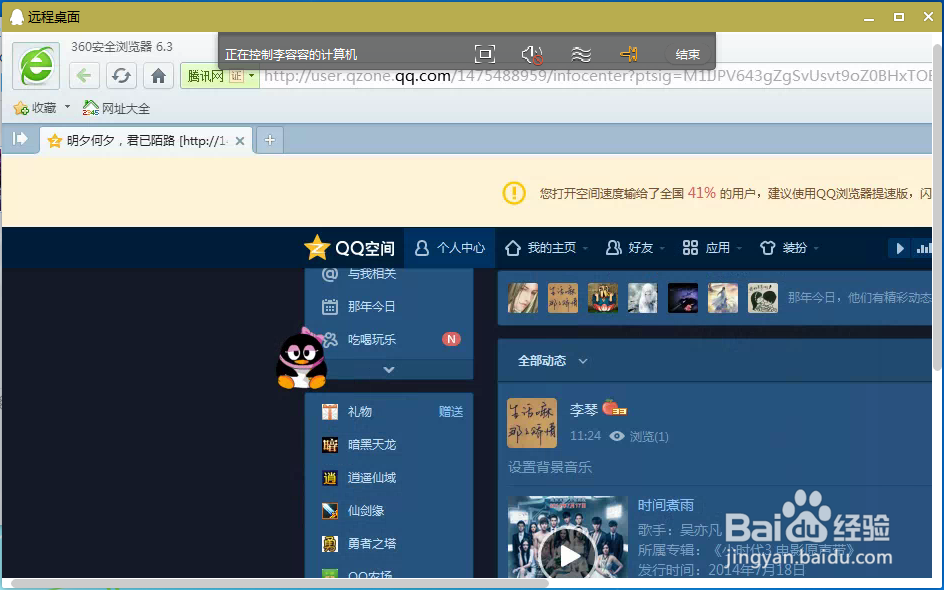Open 李琴's name link in feed
The width and height of the screenshot is (944, 590).
click(x=583, y=410)
